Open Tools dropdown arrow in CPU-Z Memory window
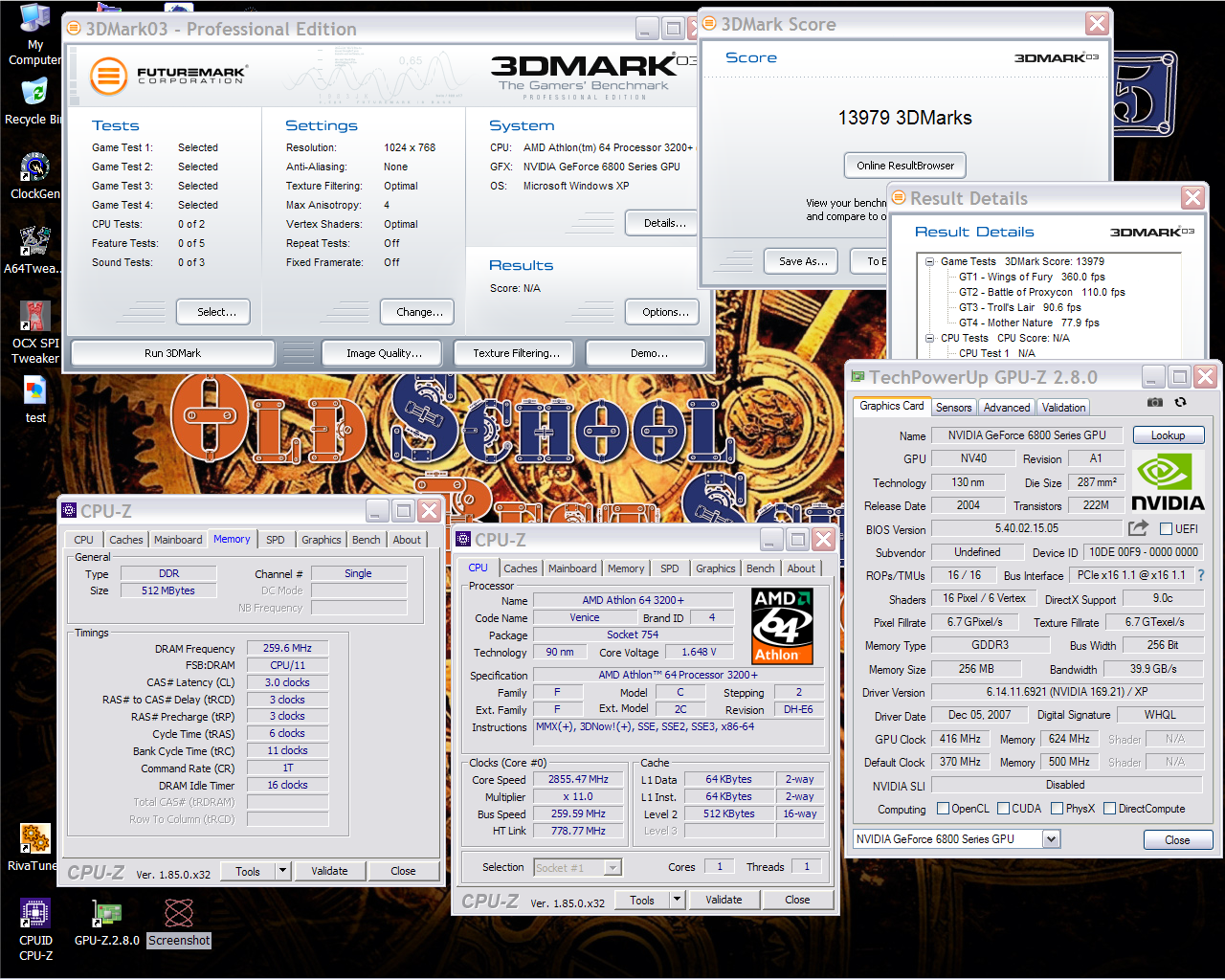This screenshot has height=980, width=1225. 282,871
